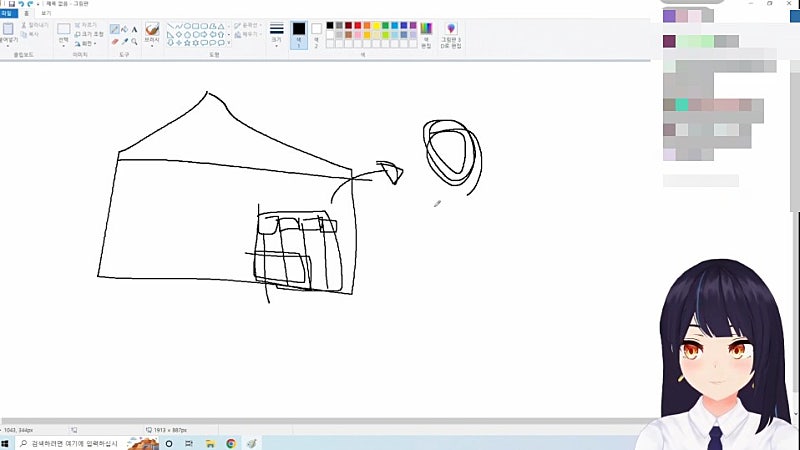The width and height of the screenshot is (800, 450).
Task: Pick the Right triangle shape
Action: click(171, 35)
